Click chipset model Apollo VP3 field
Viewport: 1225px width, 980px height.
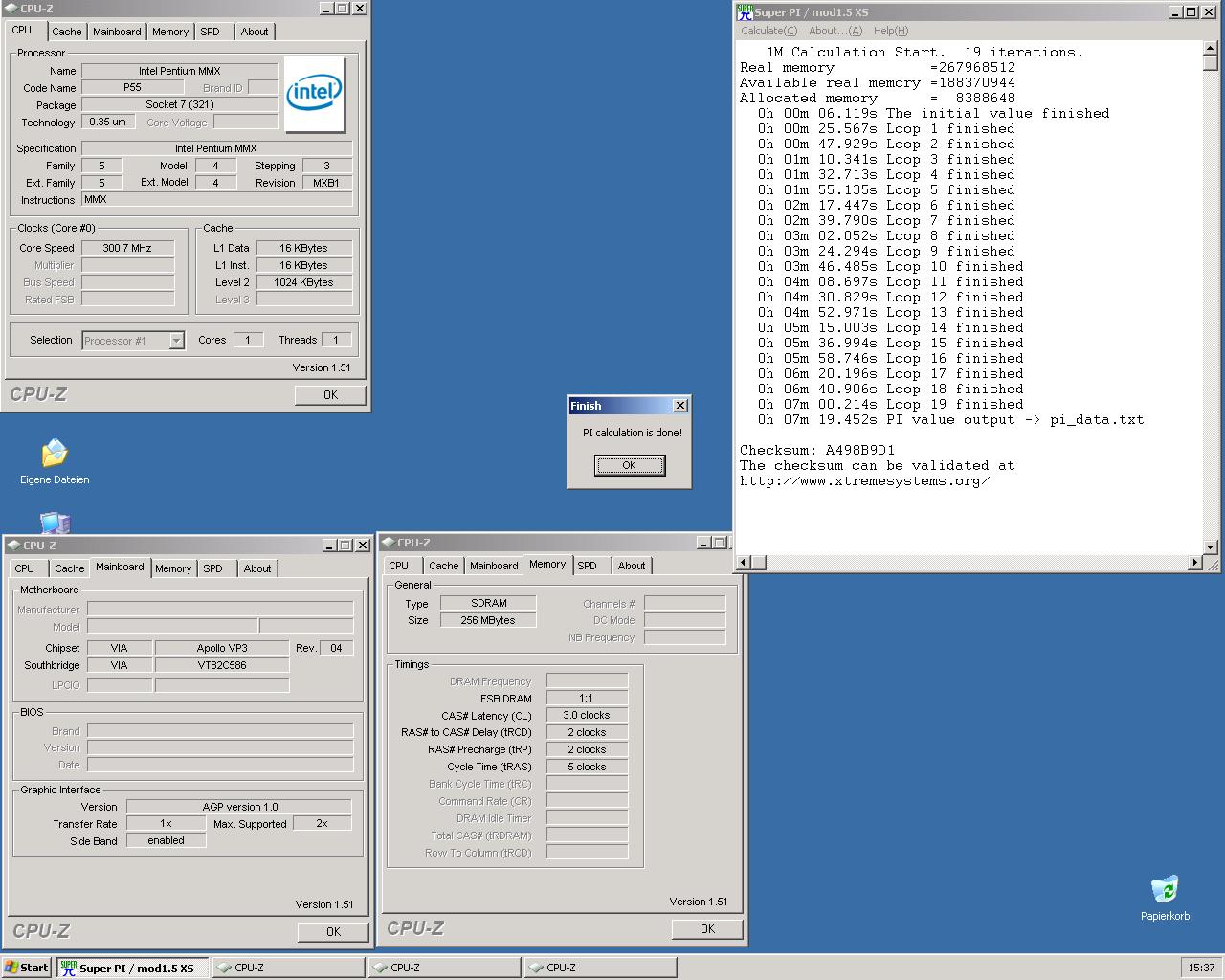[222, 648]
